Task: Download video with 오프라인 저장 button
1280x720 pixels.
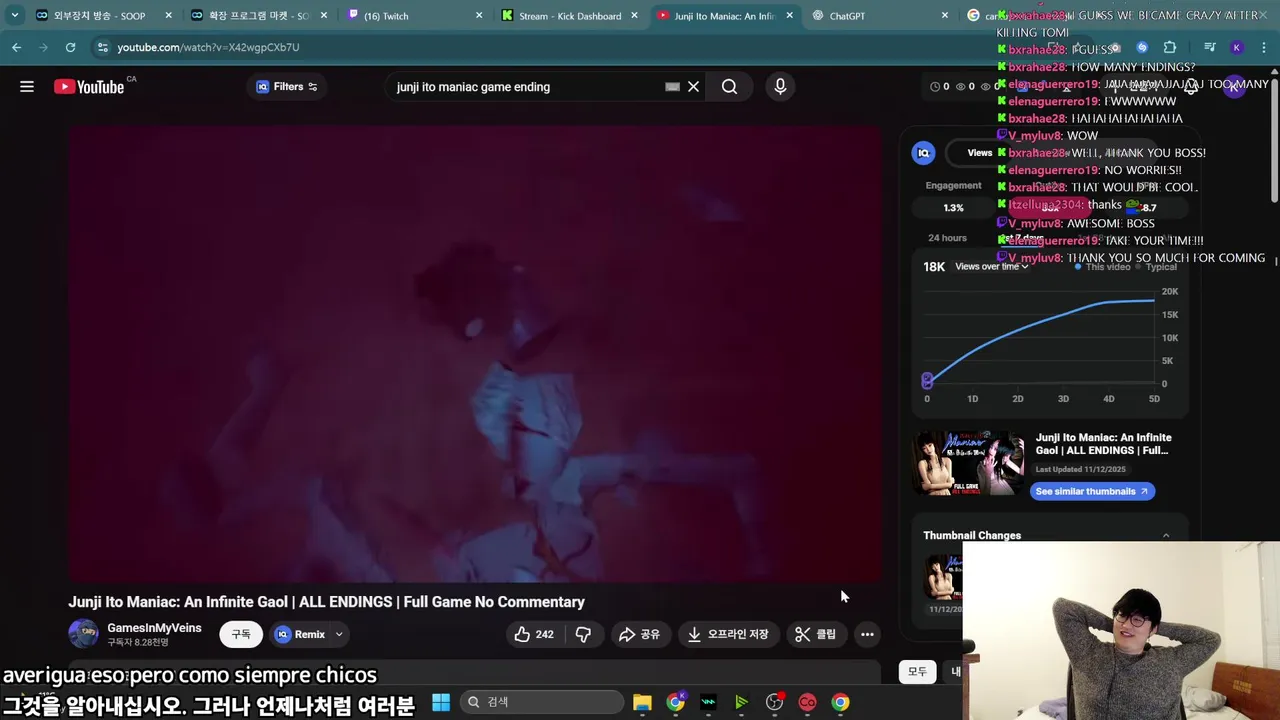Action: (x=727, y=634)
